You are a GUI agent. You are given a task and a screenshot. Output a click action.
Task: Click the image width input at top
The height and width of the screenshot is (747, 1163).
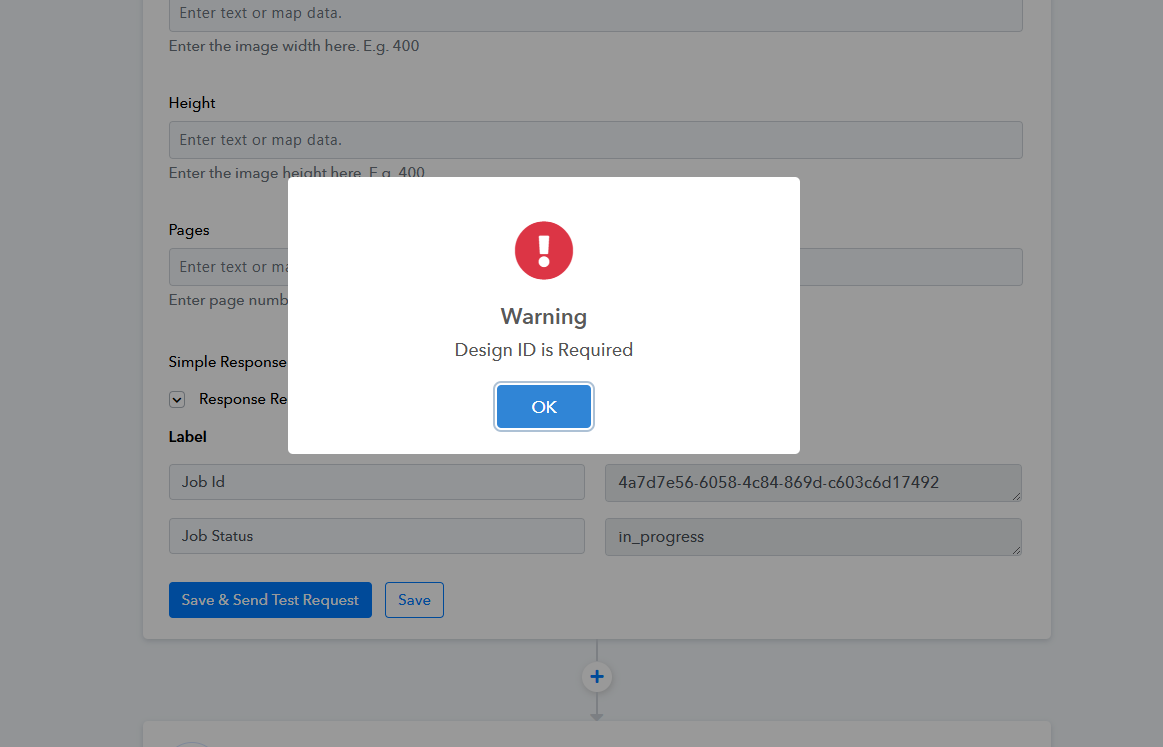pos(595,14)
